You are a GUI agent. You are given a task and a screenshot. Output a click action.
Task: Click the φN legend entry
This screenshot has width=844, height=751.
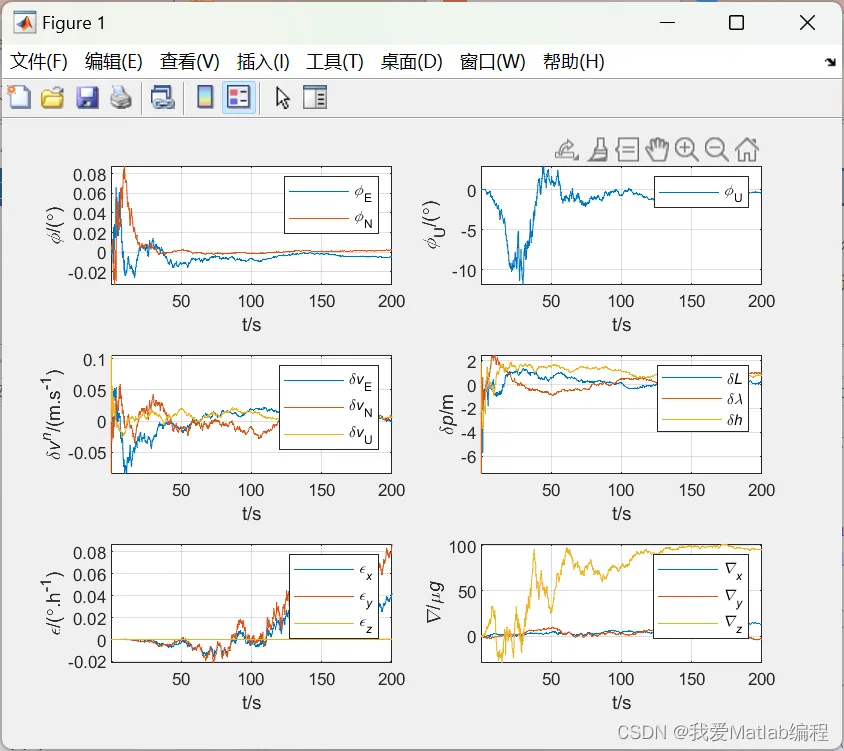click(x=331, y=219)
